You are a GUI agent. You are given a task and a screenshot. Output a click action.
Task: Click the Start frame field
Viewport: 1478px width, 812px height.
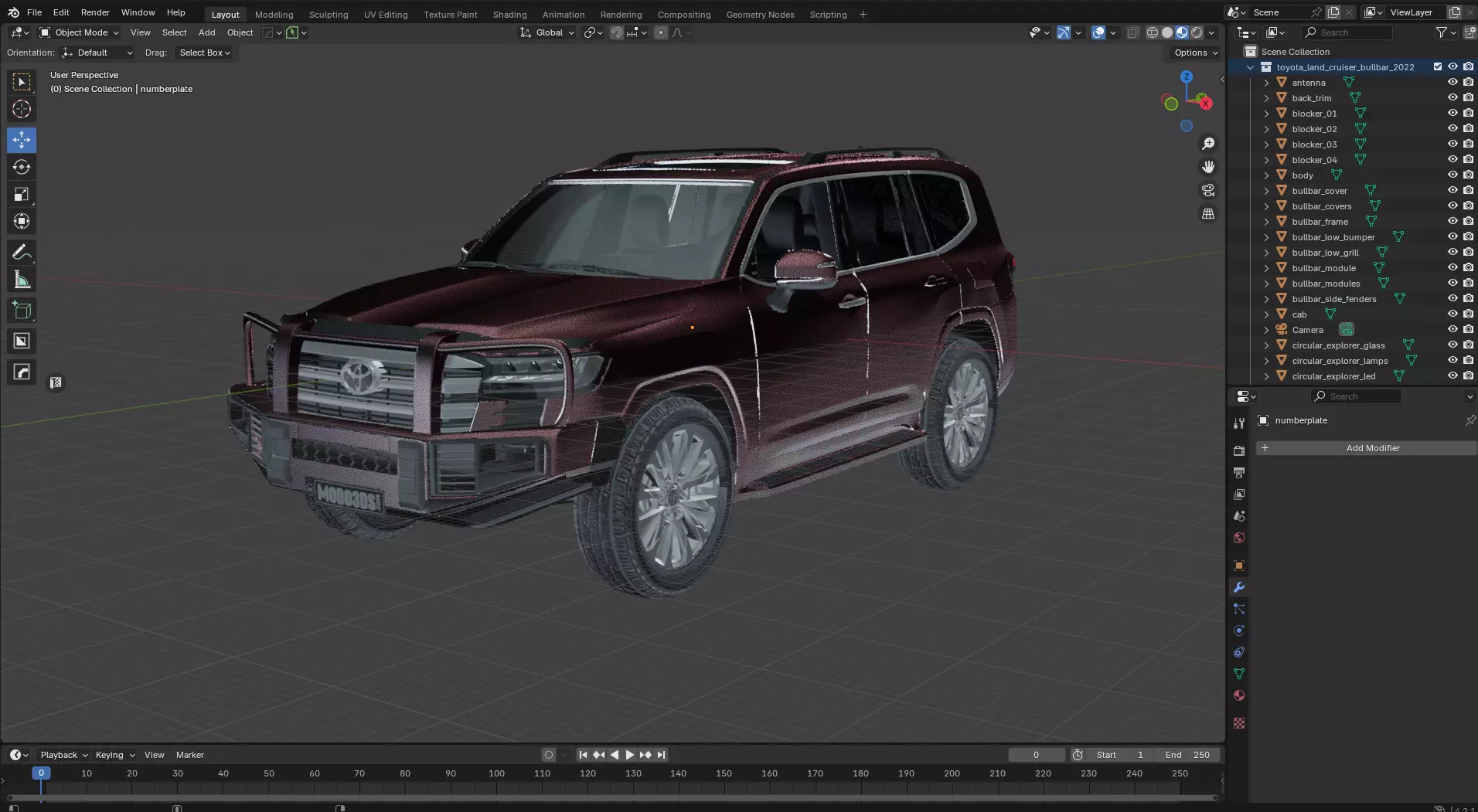click(x=1120, y=755)
